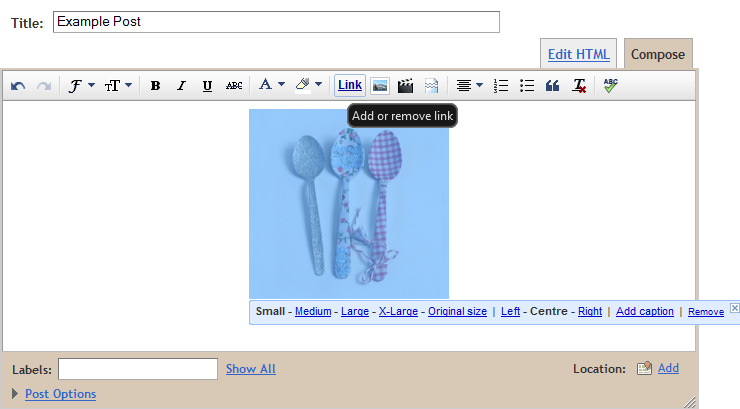Click into the Title input field
The width and height of the screenshot is (740, 409).
(x=276, y=22)
